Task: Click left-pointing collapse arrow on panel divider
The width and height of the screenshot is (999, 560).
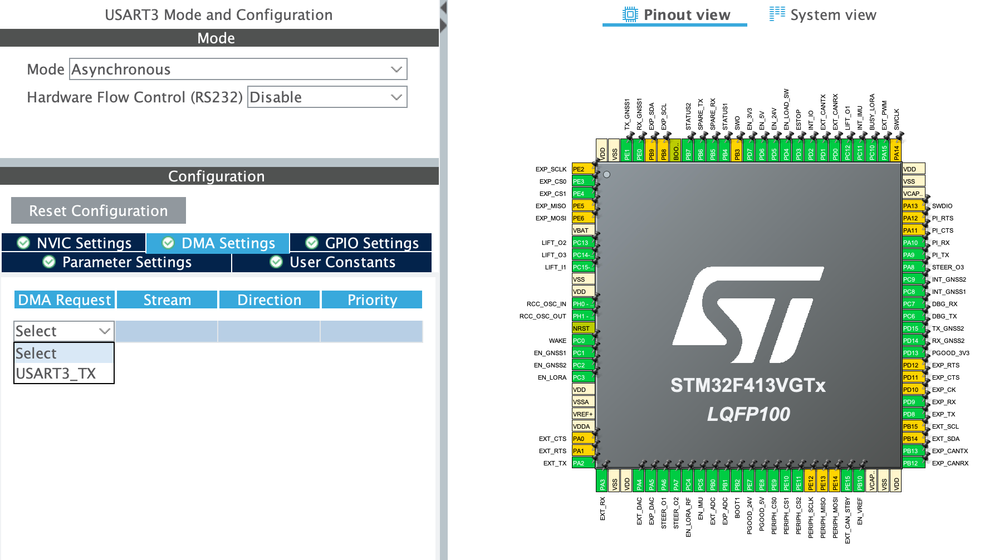Action: [x=443, y=8]
